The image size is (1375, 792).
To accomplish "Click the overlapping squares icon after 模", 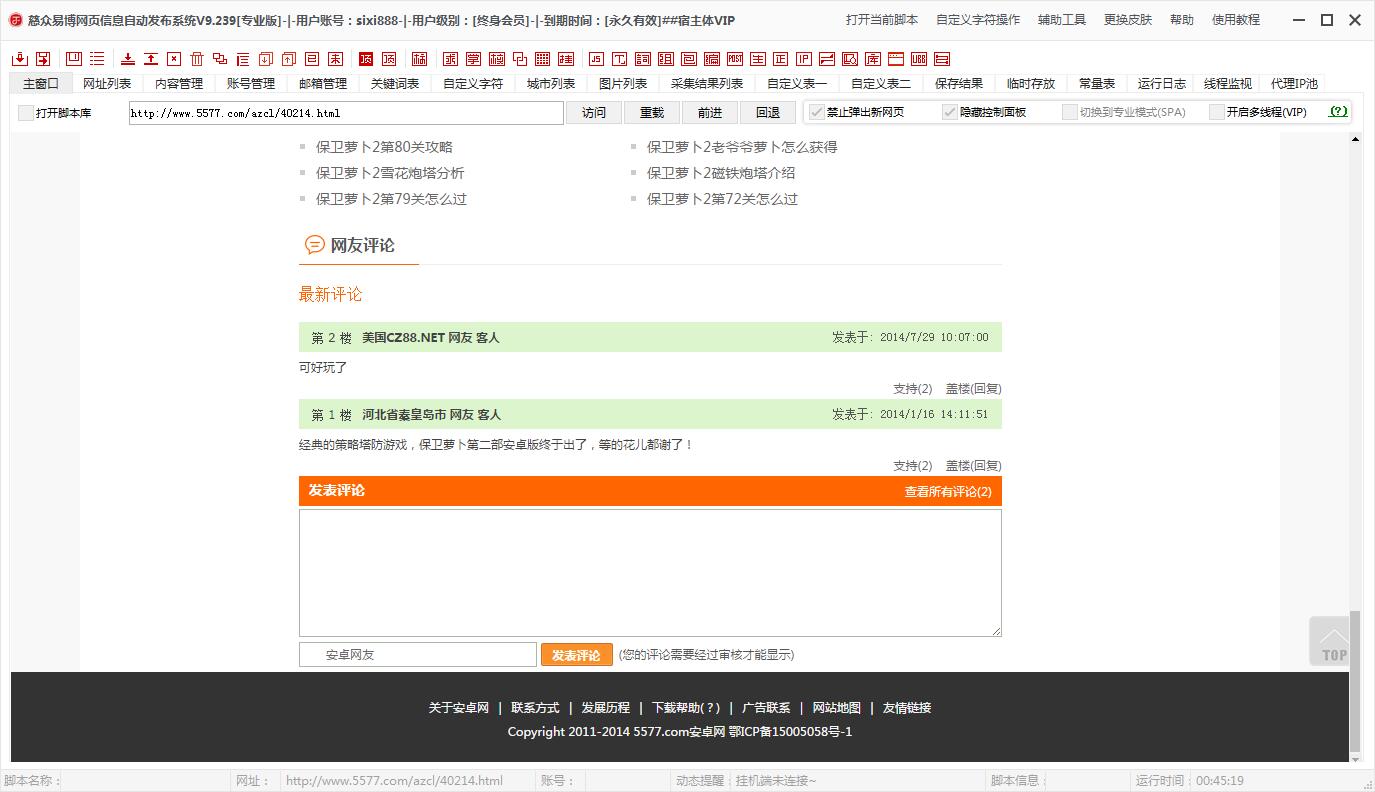I will tap(520, 59).
